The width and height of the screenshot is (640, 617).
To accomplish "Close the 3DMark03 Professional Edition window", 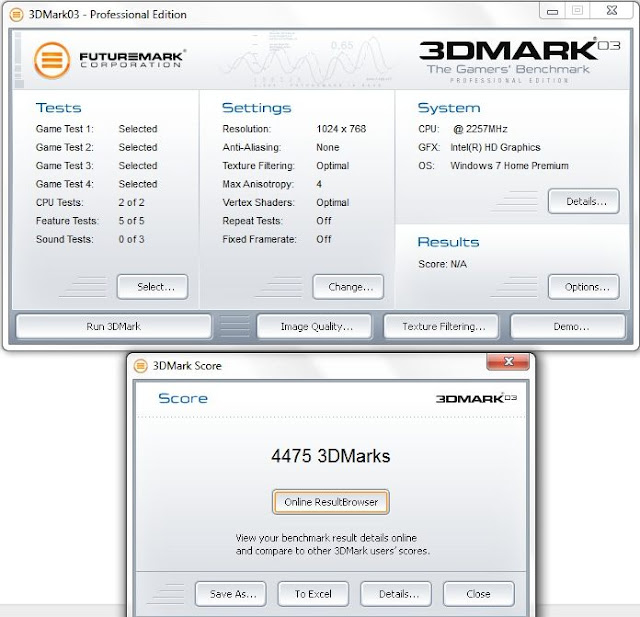I will click(612, 11).
